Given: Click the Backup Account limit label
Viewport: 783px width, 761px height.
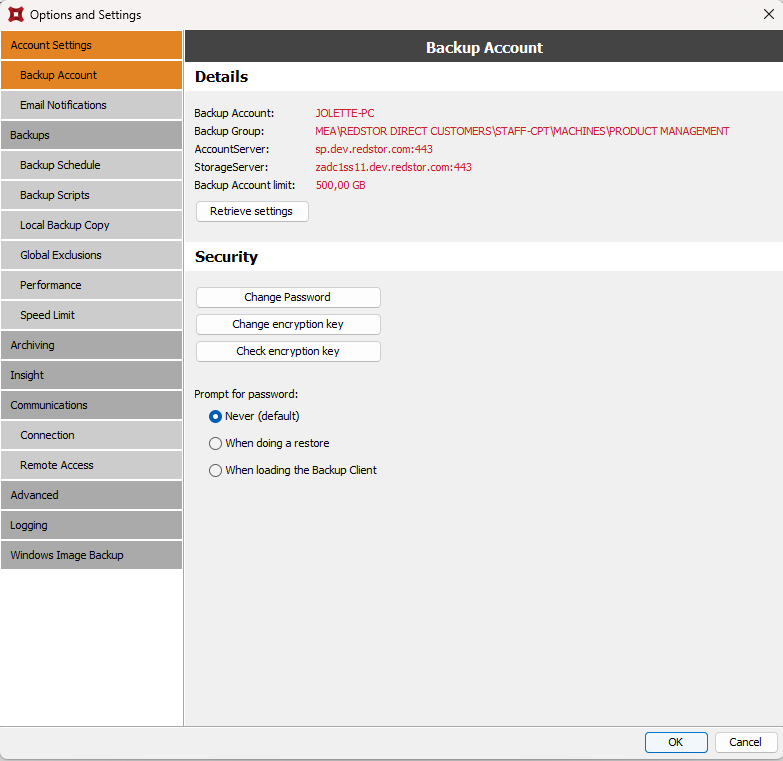Looking at the screenshot, I should pyautogui.click(x=245, y=185).
